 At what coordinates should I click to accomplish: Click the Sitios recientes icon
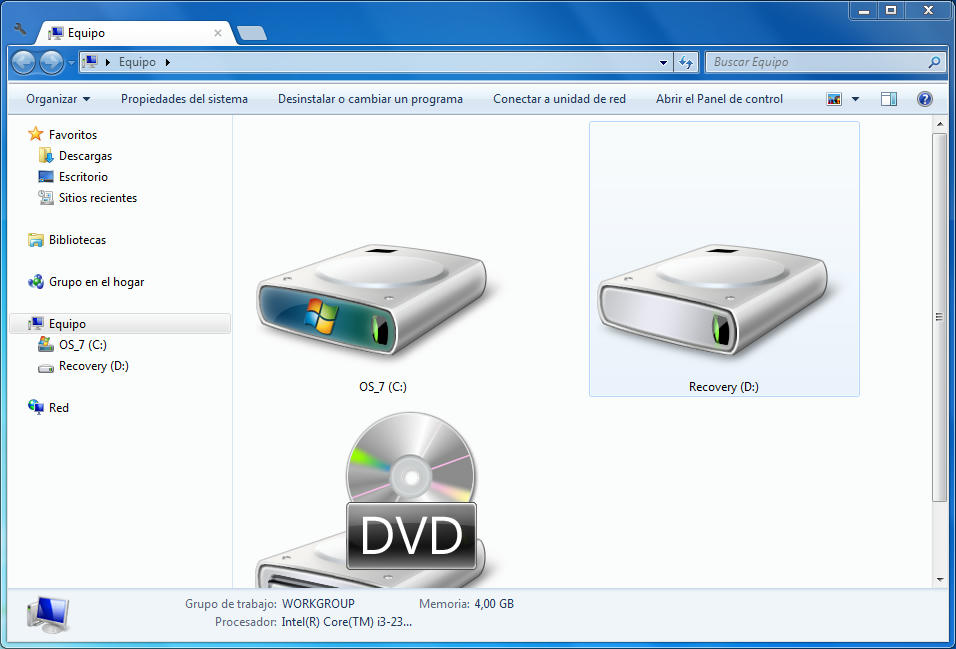click(46, 198)
